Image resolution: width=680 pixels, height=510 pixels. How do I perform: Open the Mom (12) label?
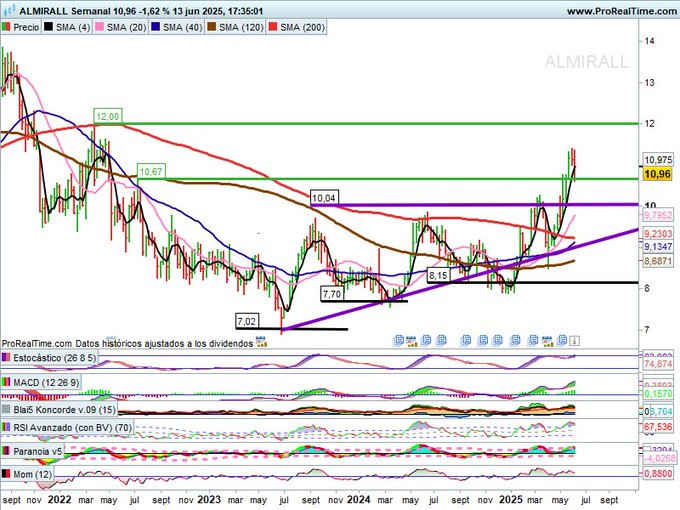pyautogui.click(x=33, y=474)
